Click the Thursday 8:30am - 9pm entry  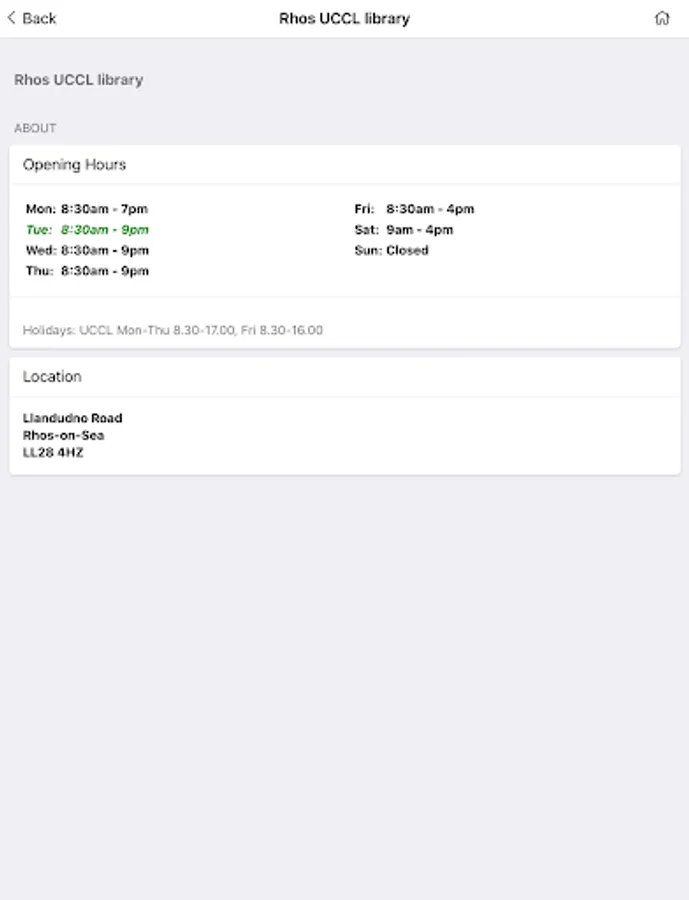(87, 271)
